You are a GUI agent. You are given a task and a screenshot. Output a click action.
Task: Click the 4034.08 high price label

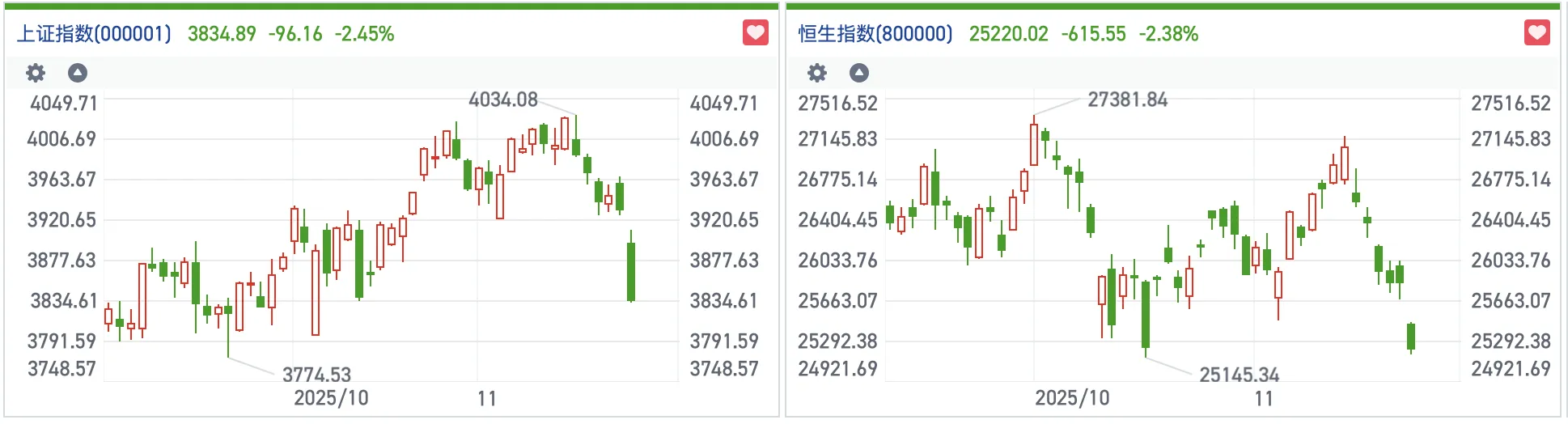(503, 100)
